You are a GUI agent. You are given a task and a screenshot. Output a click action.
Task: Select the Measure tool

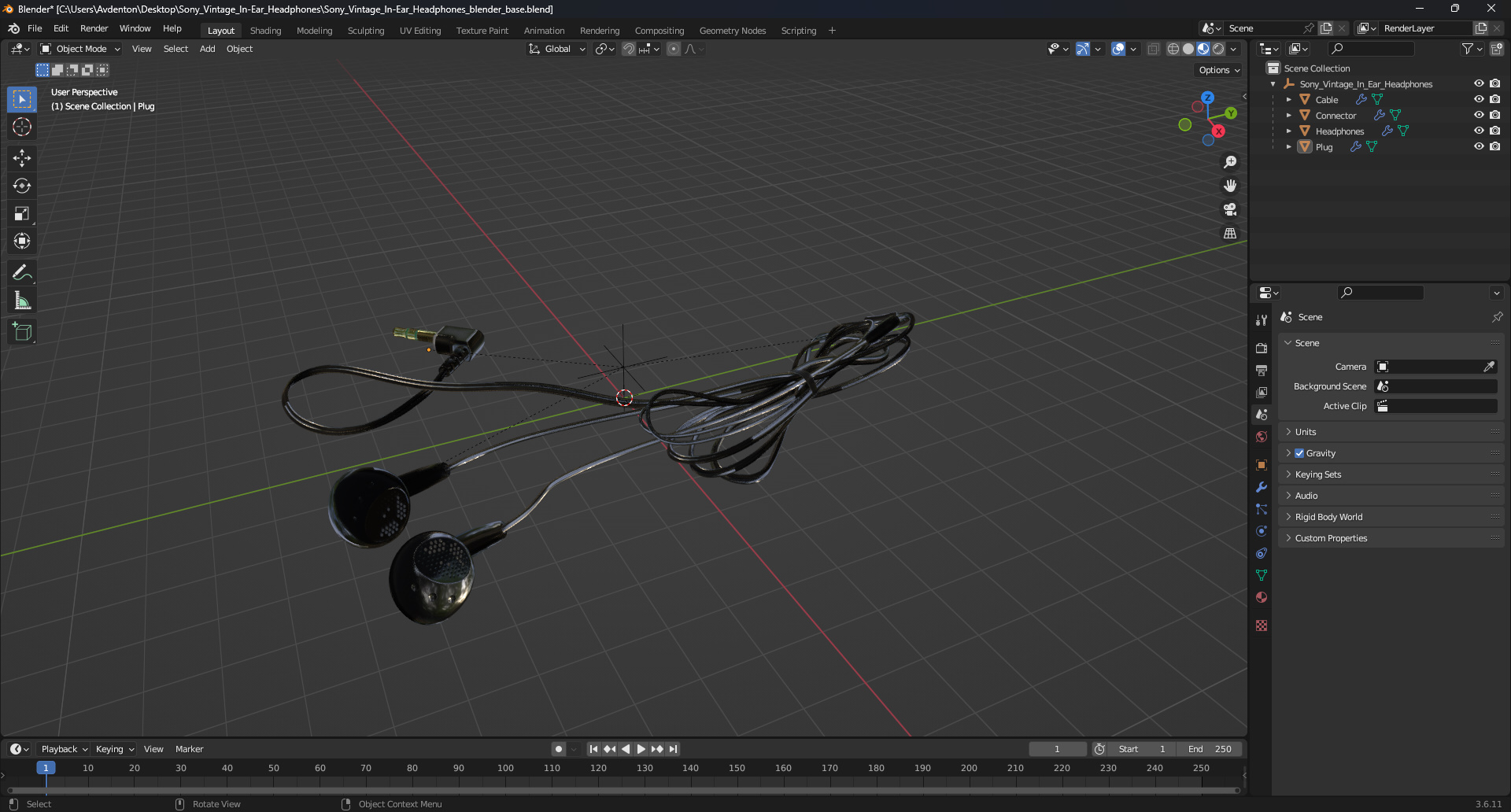coord(22,301)
